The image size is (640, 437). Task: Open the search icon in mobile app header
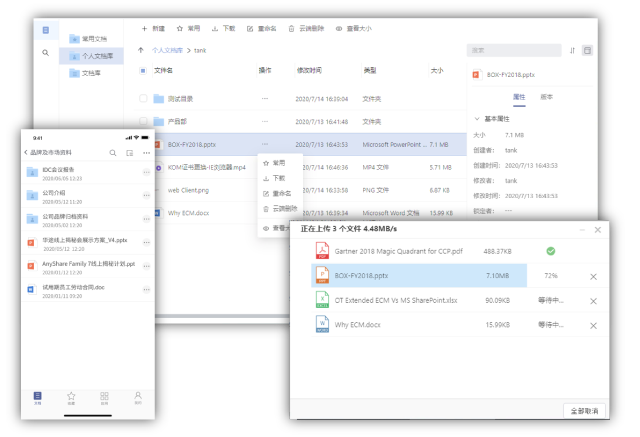click(114, 153)
